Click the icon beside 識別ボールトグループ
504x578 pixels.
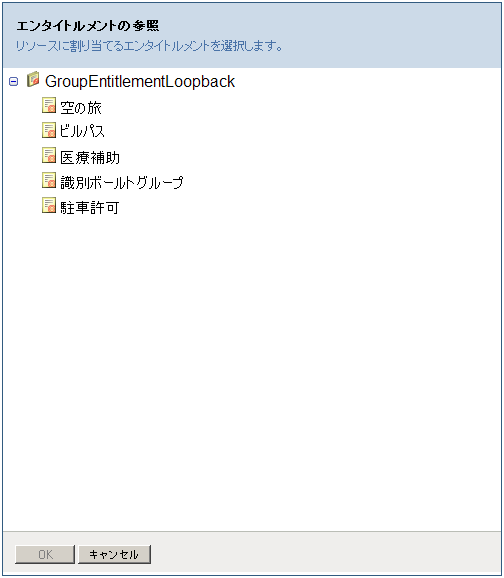[49, 180]
